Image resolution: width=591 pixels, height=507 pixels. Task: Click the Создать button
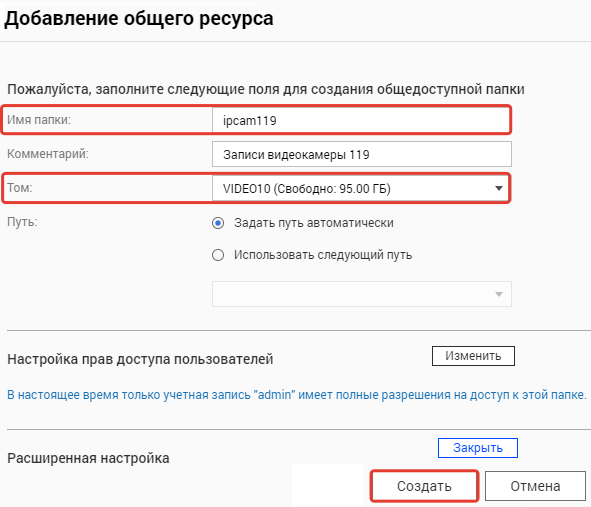point(424,486)
